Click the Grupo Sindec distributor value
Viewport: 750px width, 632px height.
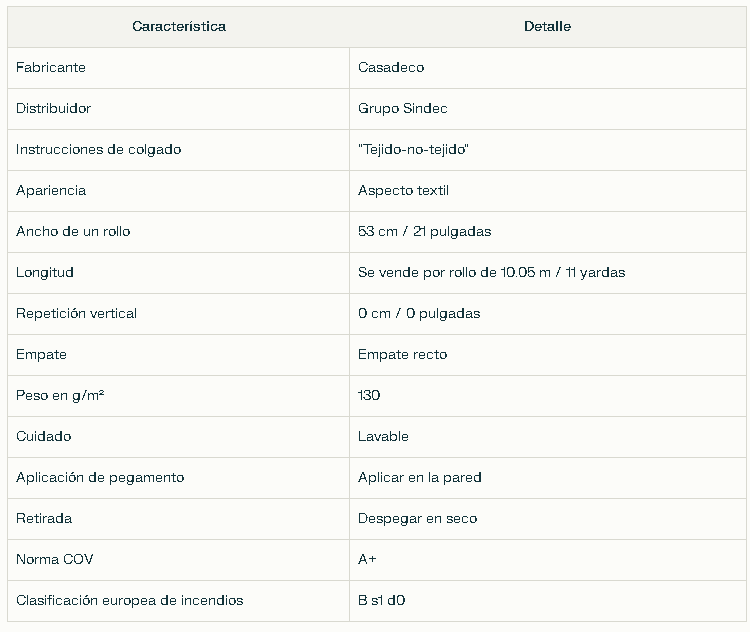click(402, 109)
